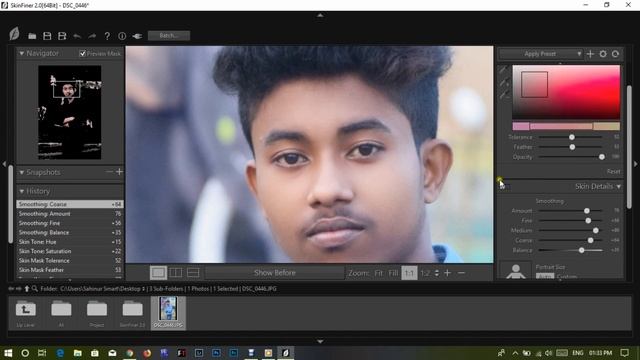Open the Batch dialog

[x=169, y=36]
